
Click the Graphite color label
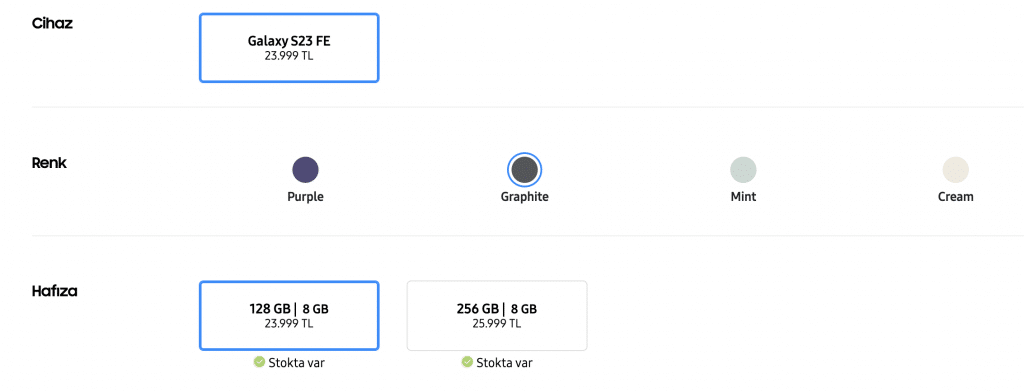click(x=524, y=197)
